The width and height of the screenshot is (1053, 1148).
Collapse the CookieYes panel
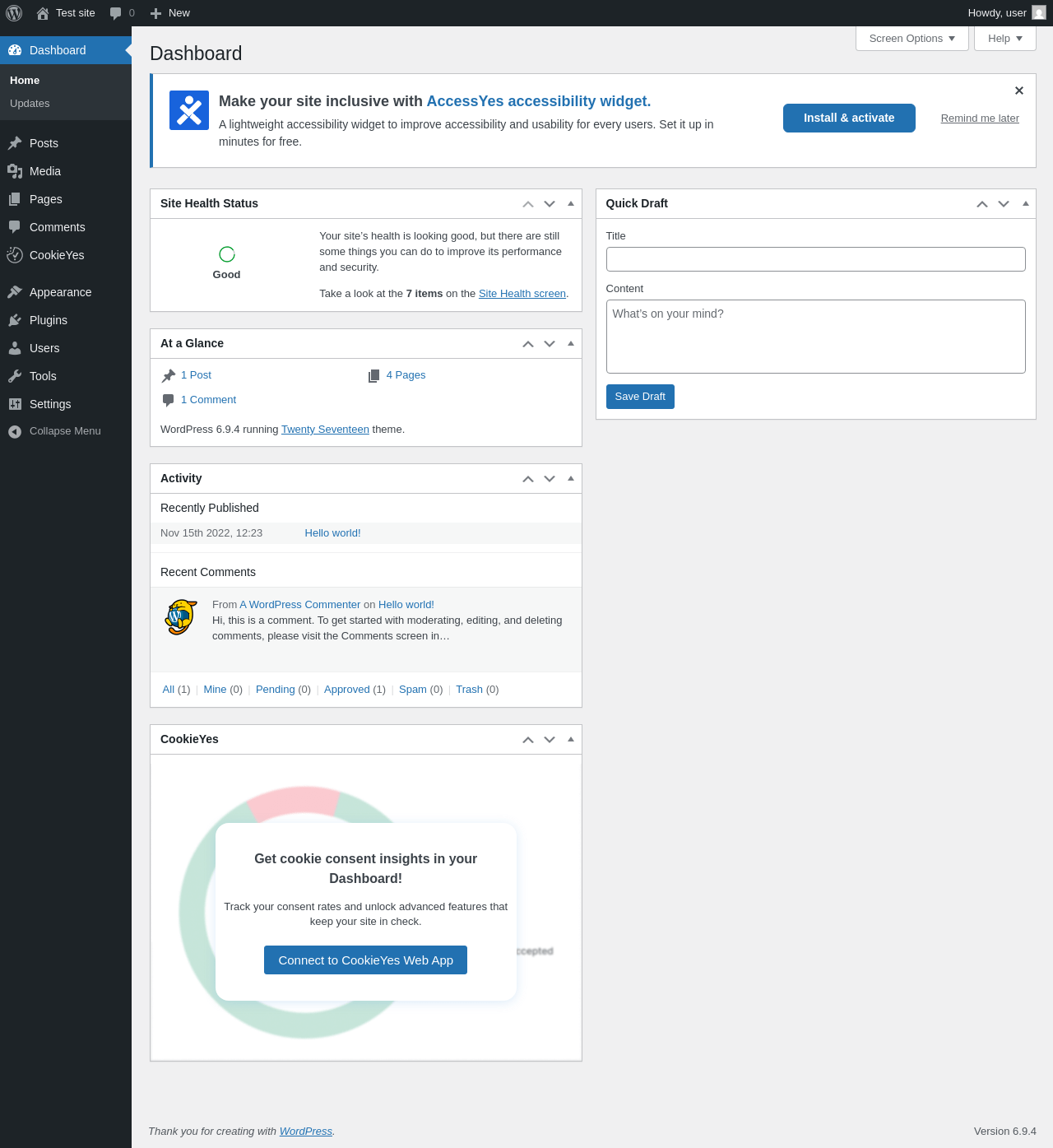[x=571, y=739]
